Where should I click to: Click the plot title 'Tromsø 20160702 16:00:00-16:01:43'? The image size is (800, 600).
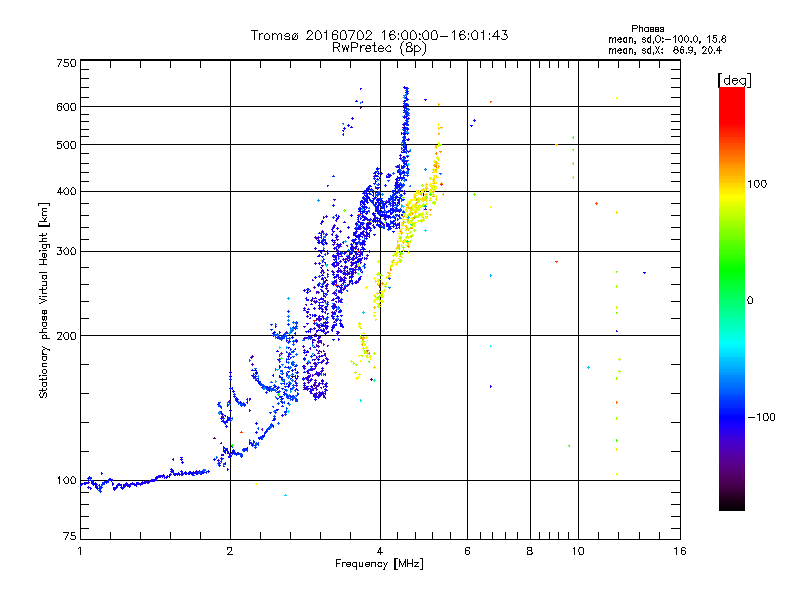pos(379,35)
